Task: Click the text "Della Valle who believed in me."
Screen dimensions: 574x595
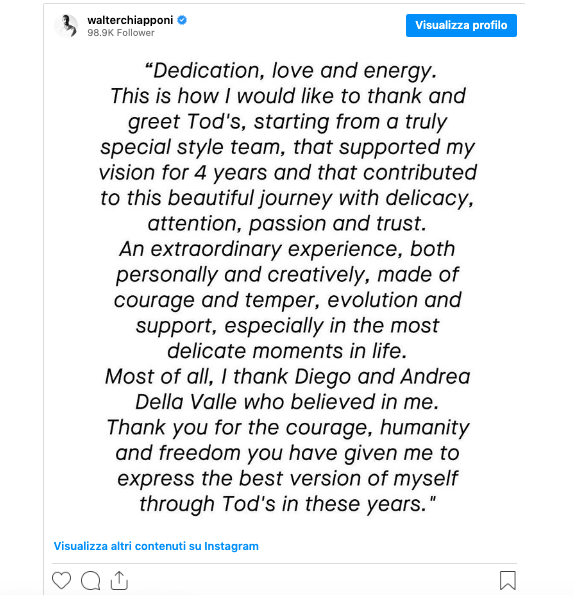Action: [x=287, y=402]
